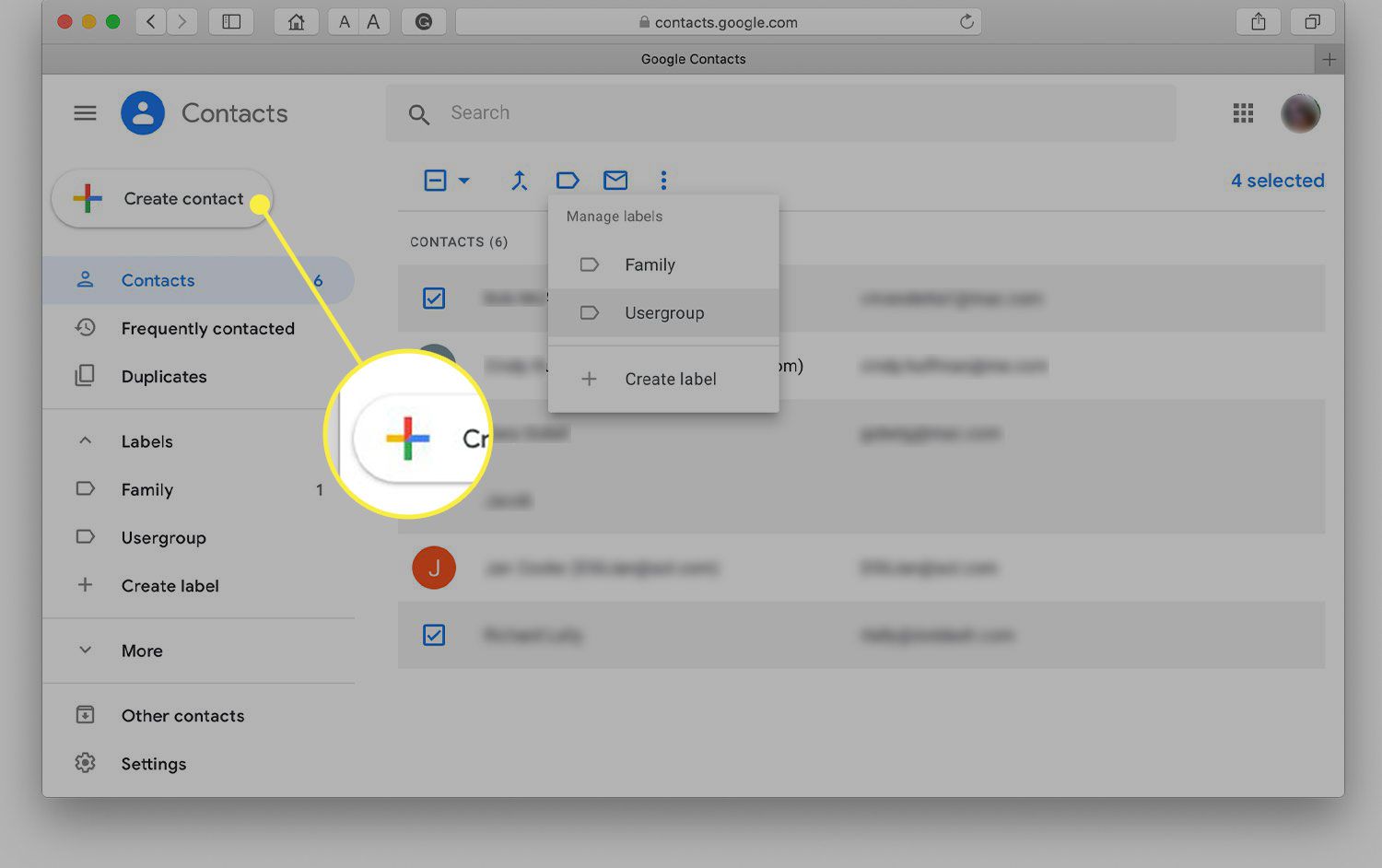Click the manage labels toolbar icon
The height and width of the screenshot is (868, 1382).
(568, 181)
